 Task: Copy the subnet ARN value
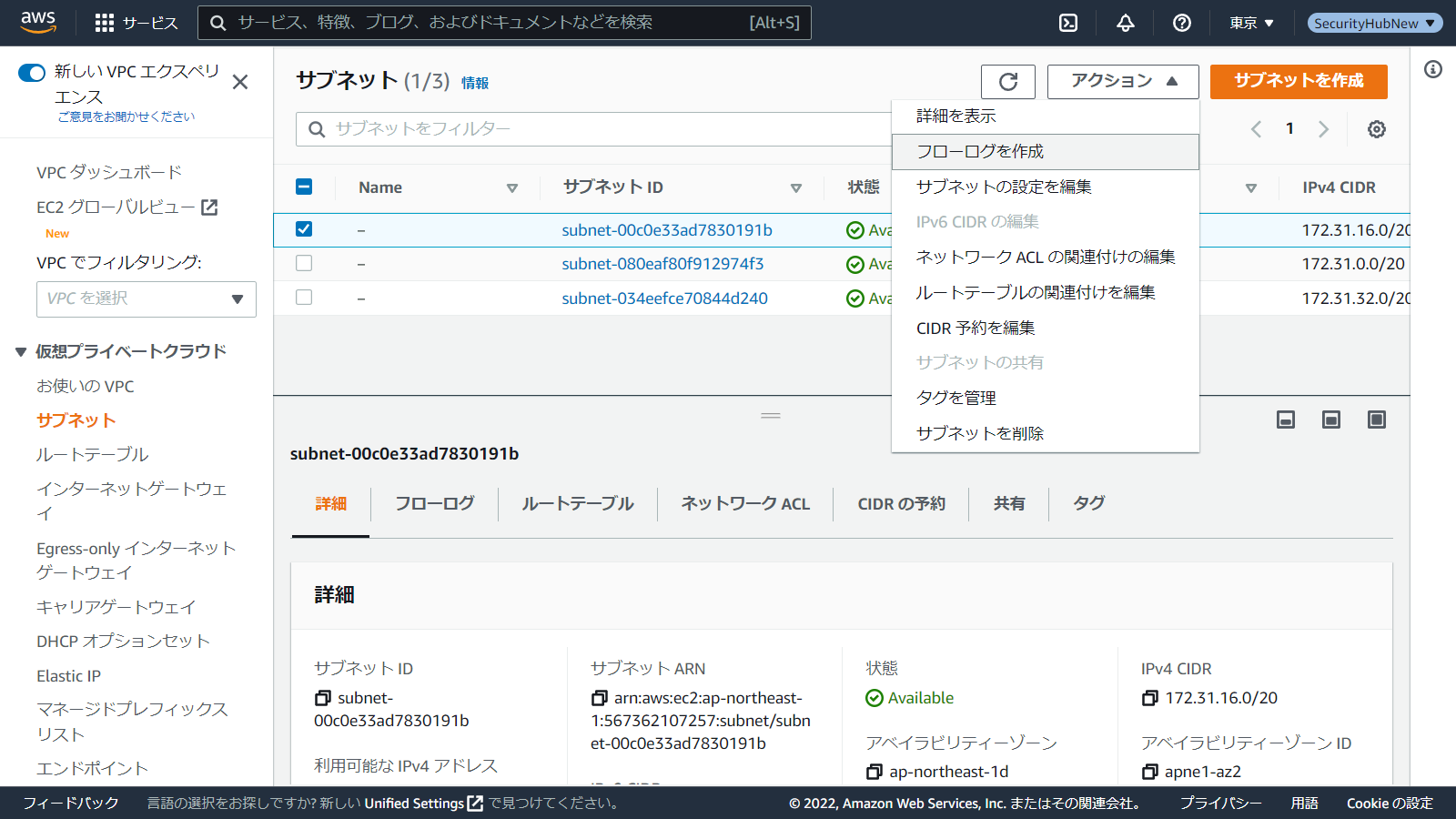click(599, 698)
